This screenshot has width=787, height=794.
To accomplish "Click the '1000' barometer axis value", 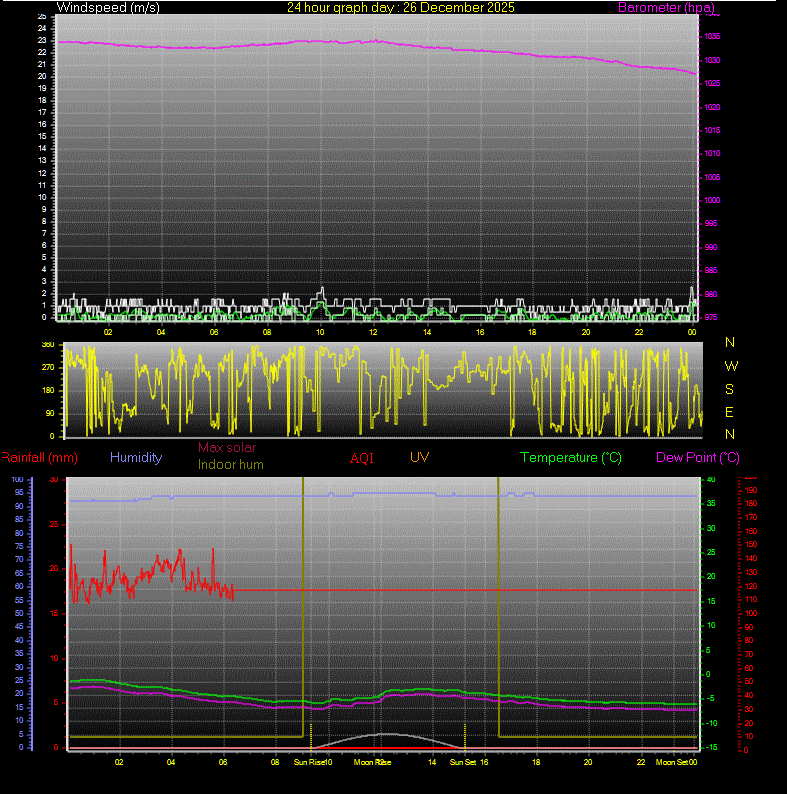I will tap(712, 201).
